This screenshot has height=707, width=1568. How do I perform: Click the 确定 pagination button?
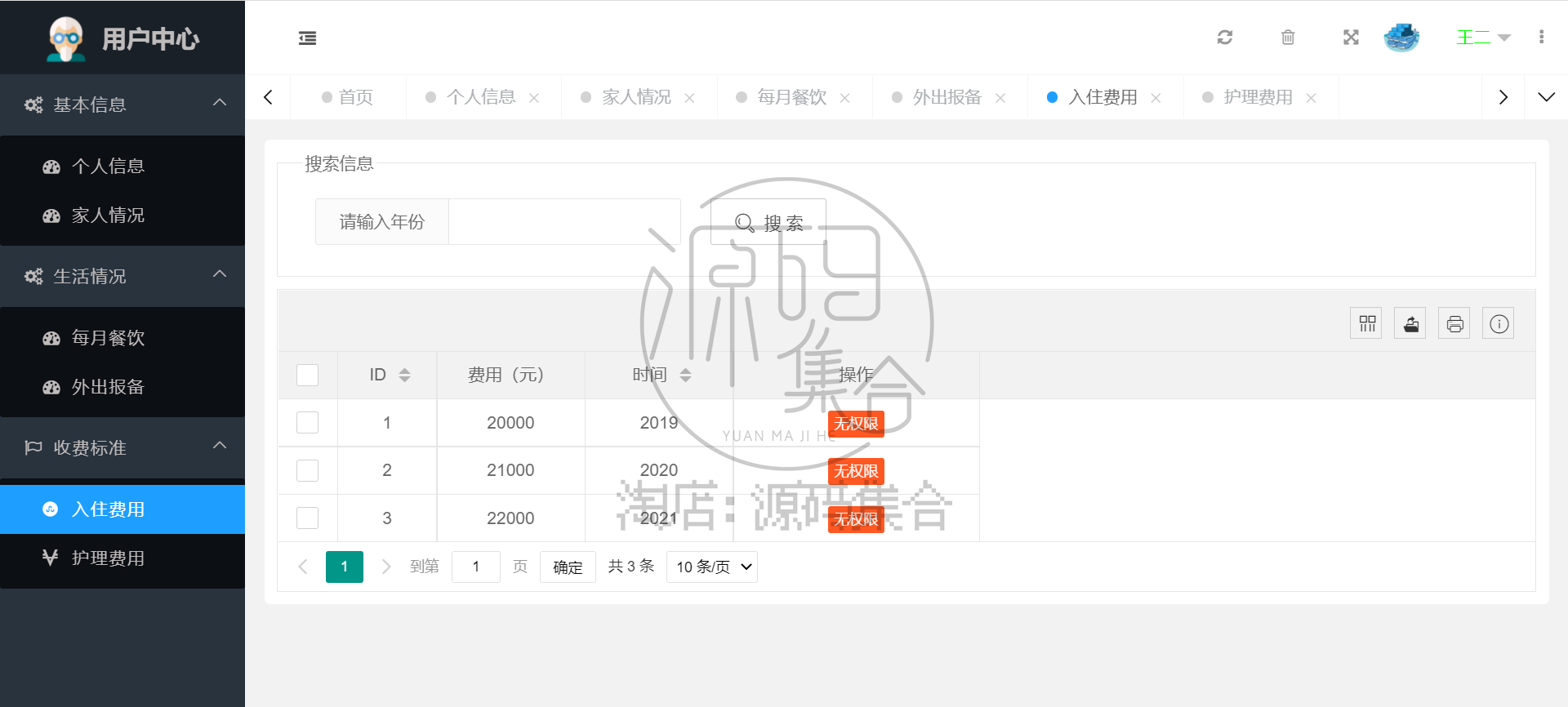point(568,567)
